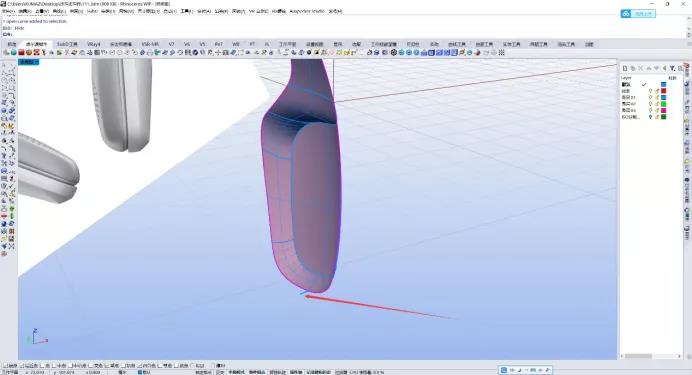Viewport: 692px width, 375px height.
Task: Click into the command prompt input line
Action: point(344,34)
